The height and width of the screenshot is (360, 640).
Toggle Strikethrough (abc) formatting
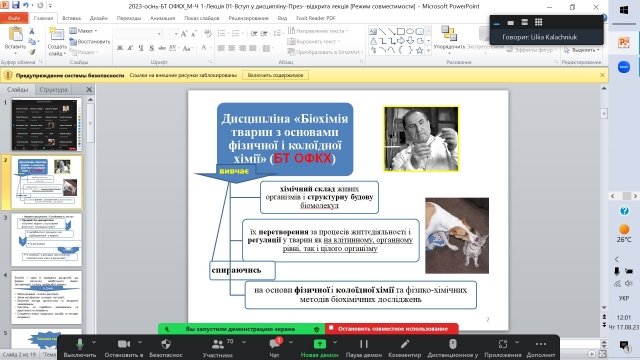(x=162, y=48)
